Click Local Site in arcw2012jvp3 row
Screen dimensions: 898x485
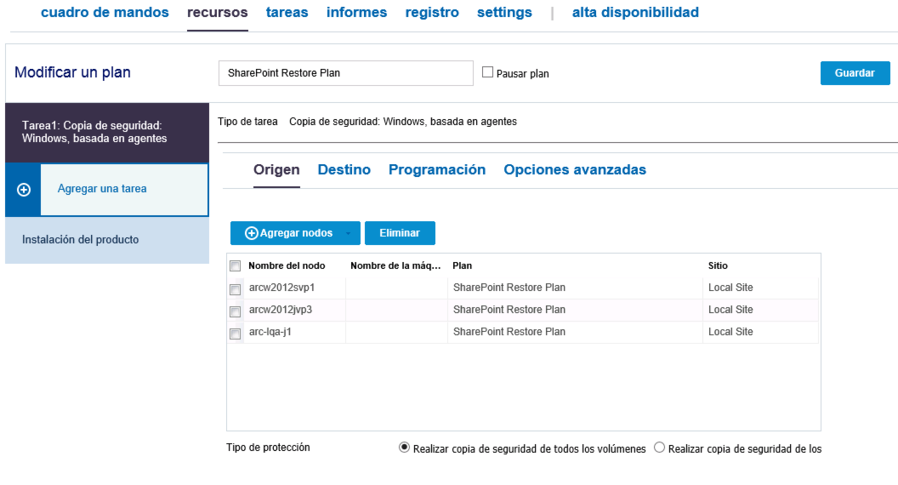731,310
